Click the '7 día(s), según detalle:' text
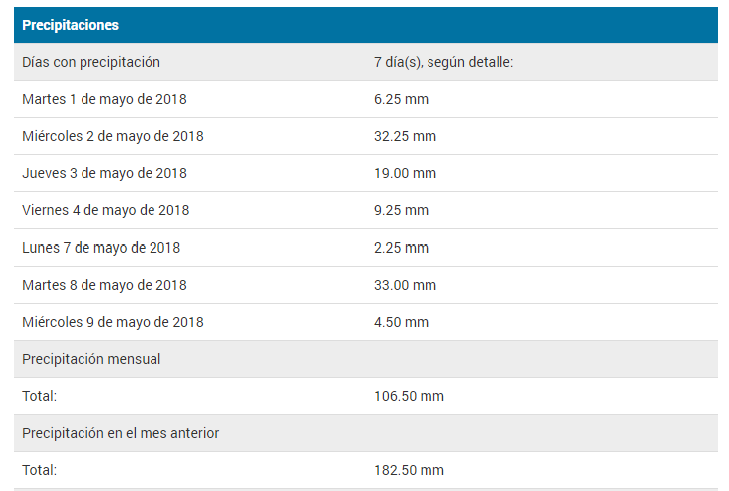The height and width of the screenshot is (491, 729). pos(443,62)
